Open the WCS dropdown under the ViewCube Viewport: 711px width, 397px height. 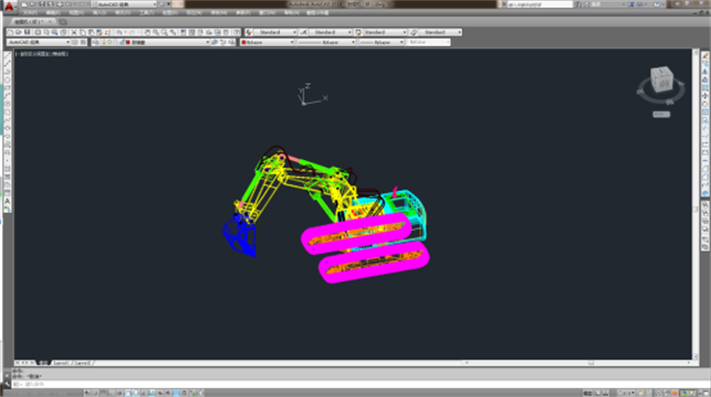(x=661, y=114)
